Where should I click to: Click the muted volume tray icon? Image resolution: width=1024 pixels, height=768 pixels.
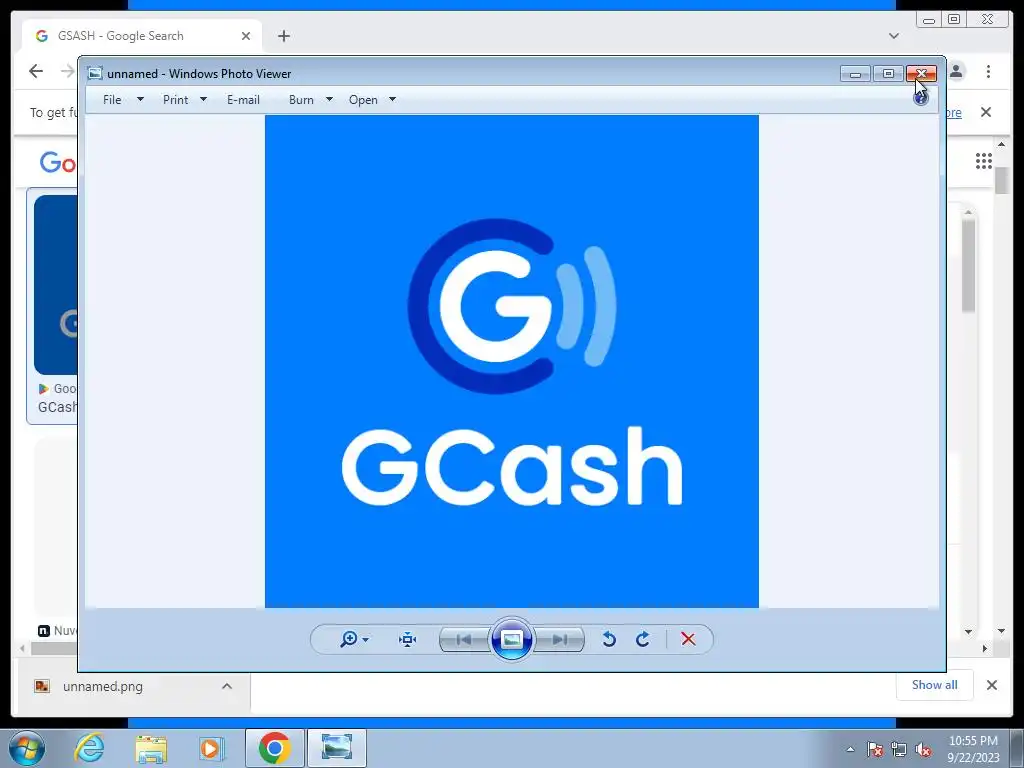tap(923, 749)
